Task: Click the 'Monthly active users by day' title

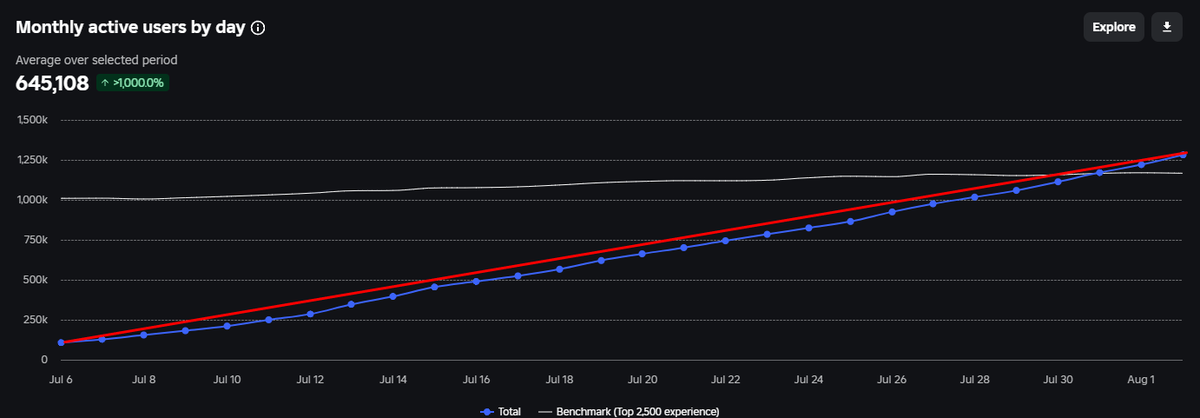Action: pos(130,28)
